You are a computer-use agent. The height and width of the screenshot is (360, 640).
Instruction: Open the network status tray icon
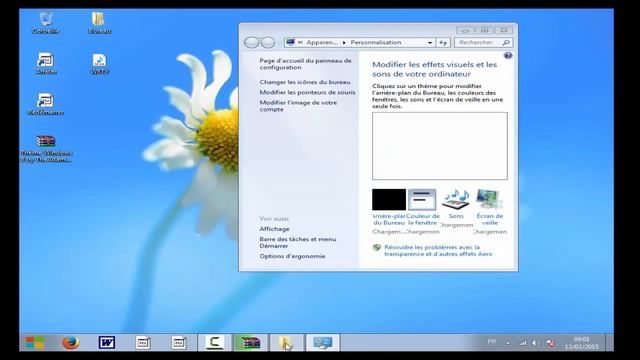click(x=522, y=343)
